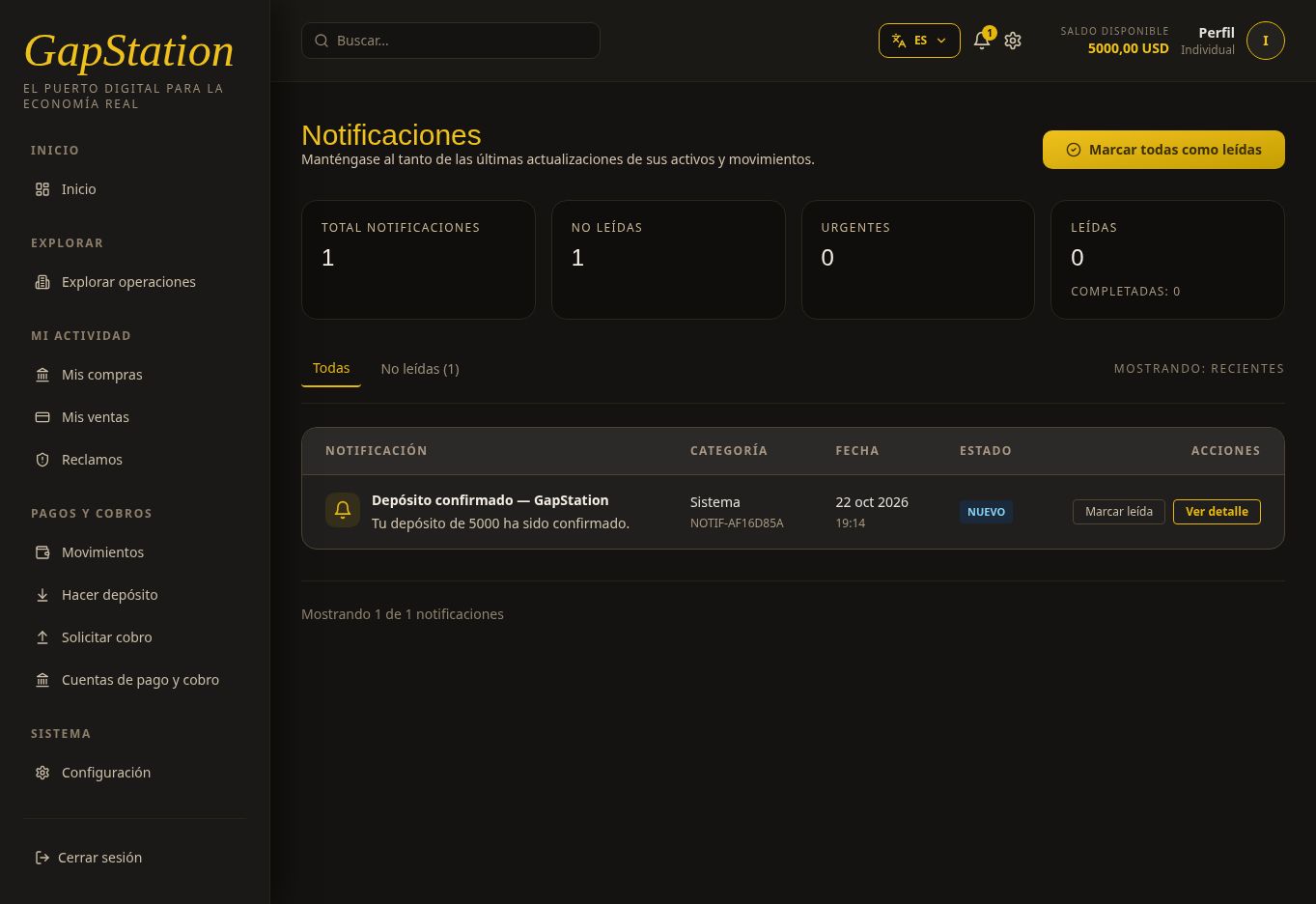Click the balance 5000,00 USD
The width and height of the screenshot is (1316, 904).
[x=1128, y=48]
